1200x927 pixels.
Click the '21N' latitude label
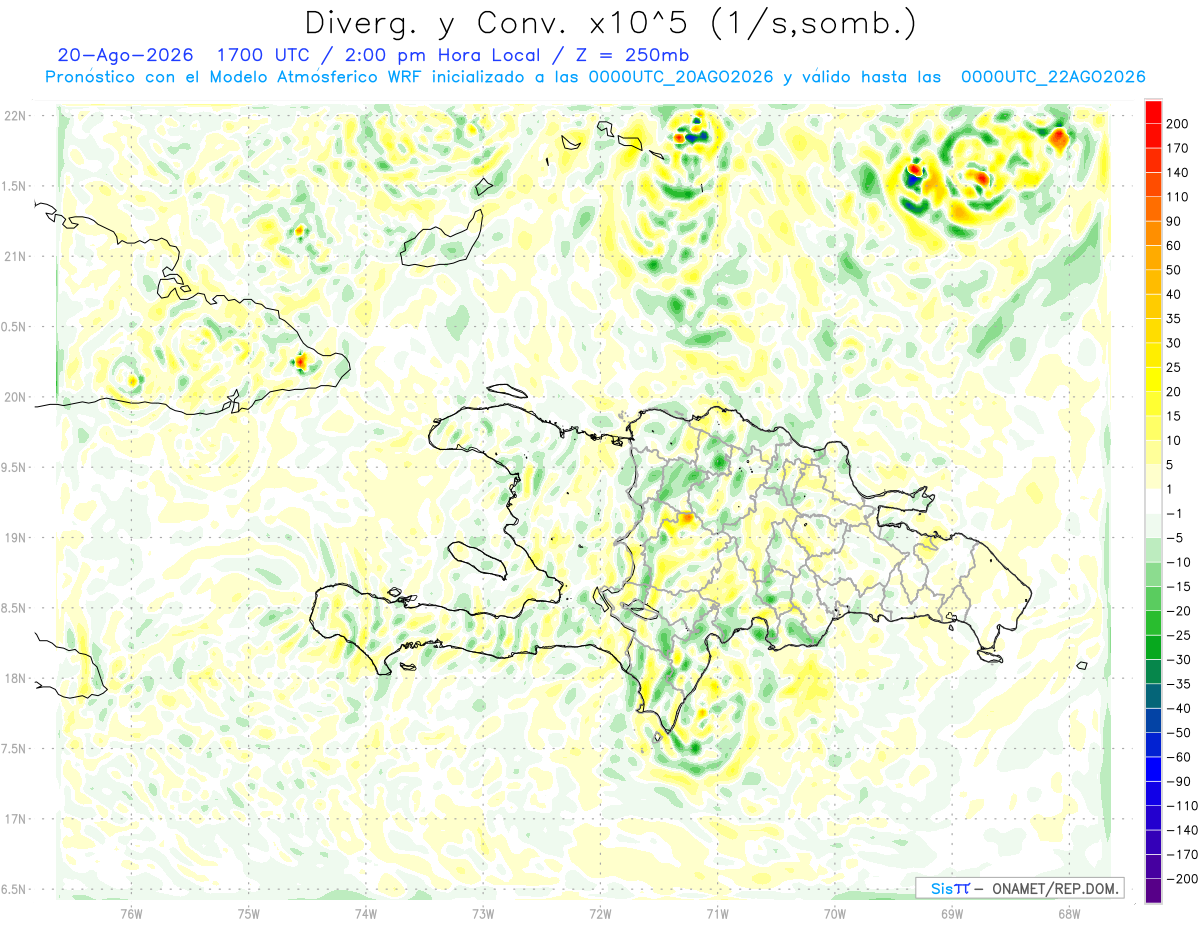[16, 257]
